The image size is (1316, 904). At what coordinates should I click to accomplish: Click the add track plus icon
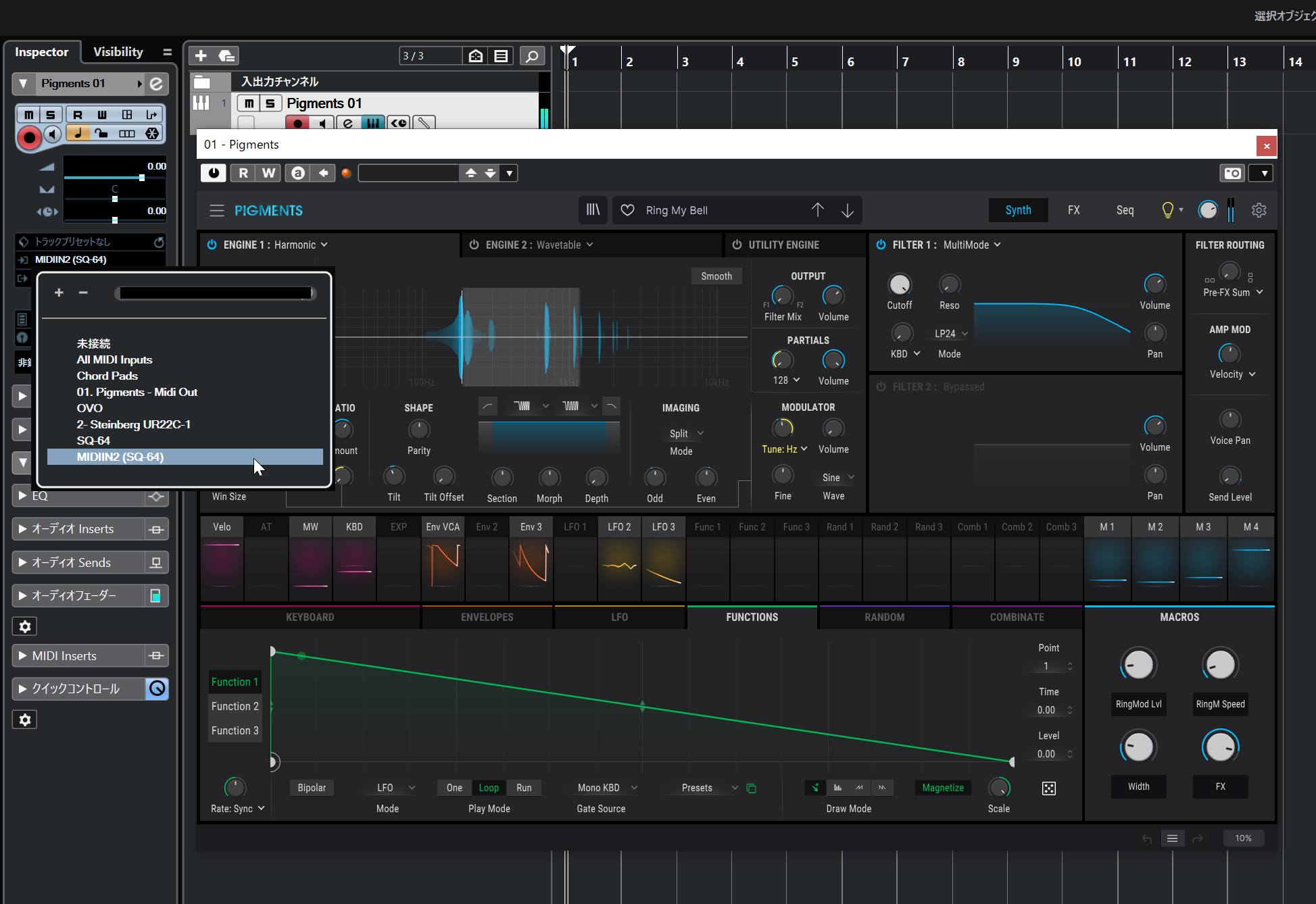coord(201,55)
